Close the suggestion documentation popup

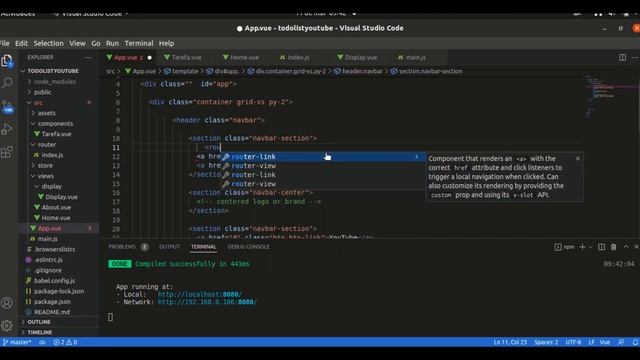point(578,158)
